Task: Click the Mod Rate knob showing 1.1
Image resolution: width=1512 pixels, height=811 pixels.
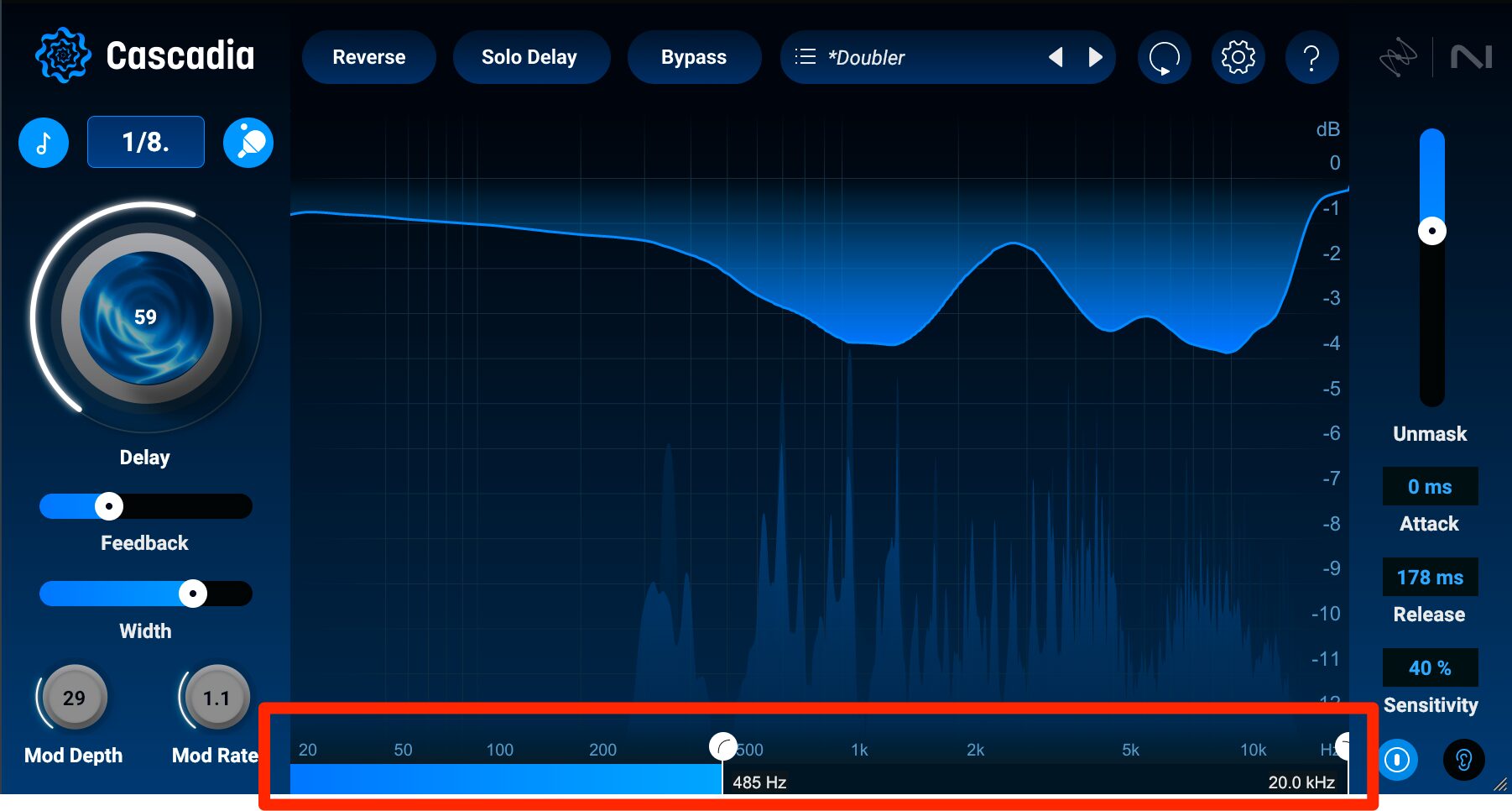Action: pos(216,698)
